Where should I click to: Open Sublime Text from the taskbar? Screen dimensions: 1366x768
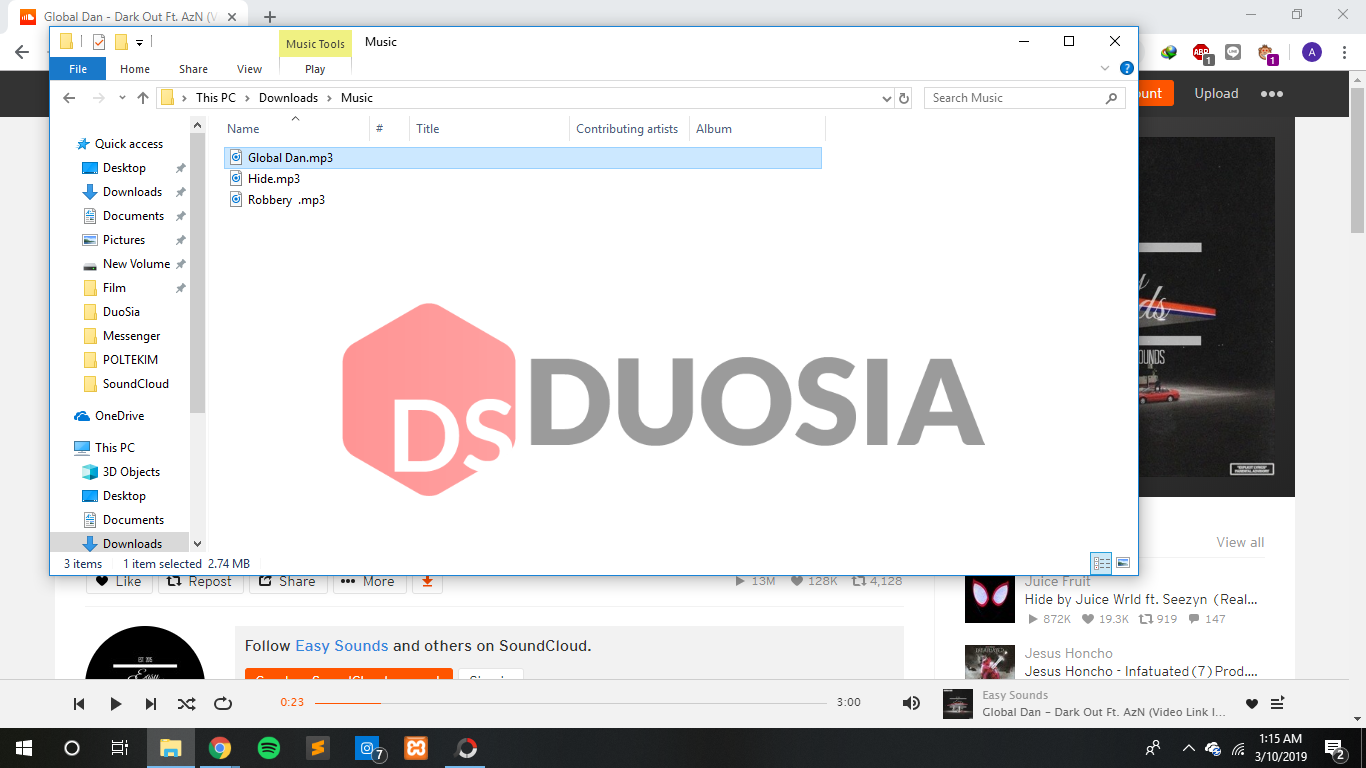coord(318,748)
